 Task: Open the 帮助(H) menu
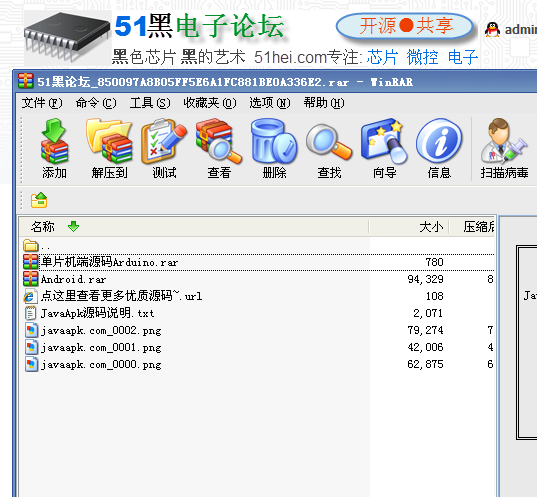coord(324,103)
